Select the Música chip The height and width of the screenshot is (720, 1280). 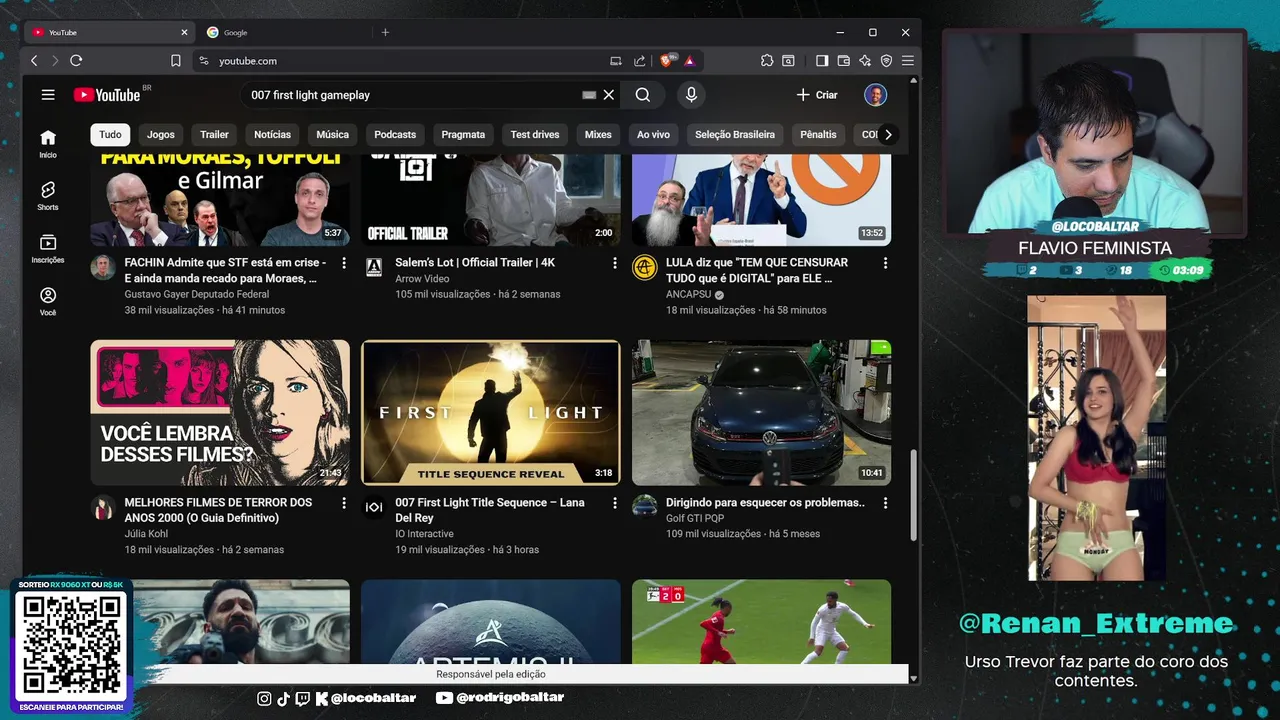click(333, 134)
